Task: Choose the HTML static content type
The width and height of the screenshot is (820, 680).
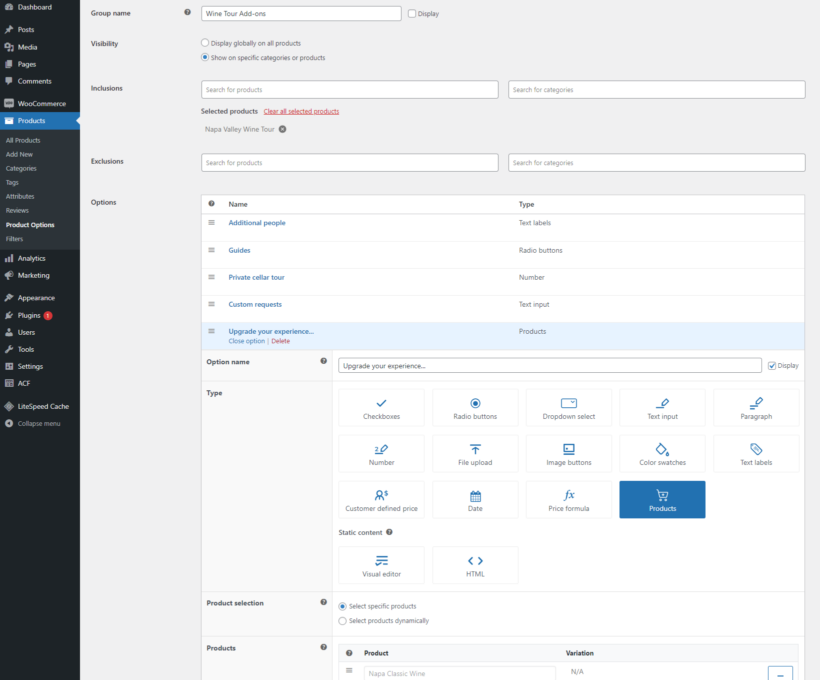Action: pyautogui.click(x=475, y=564)
